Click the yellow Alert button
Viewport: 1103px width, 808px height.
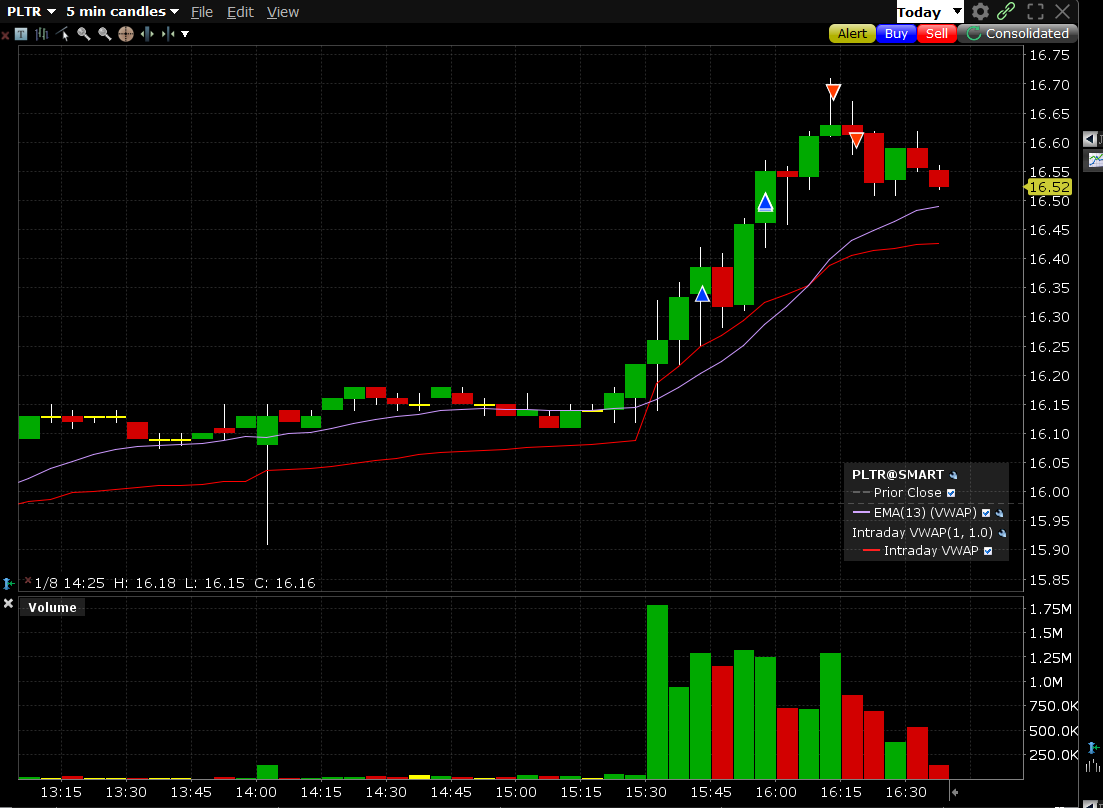[852, 34]
